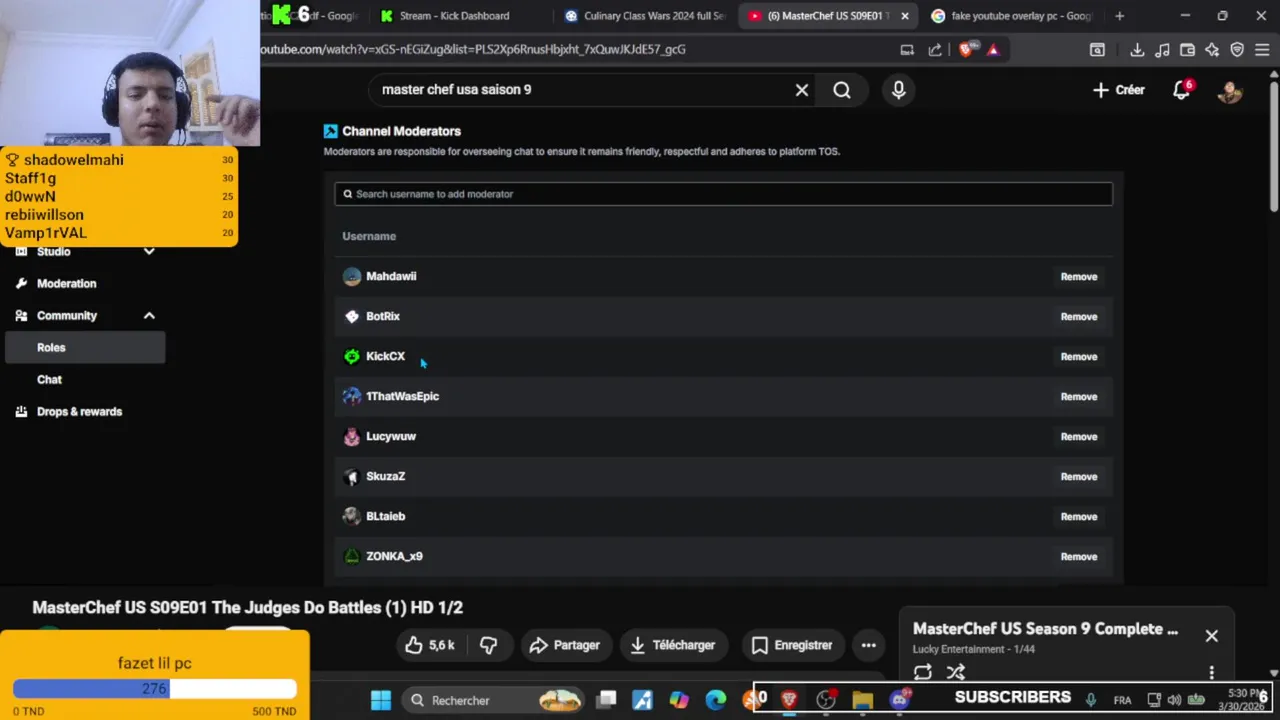Toggle playlist shuffle icon
1280x720 pixels.
[956, 672]
